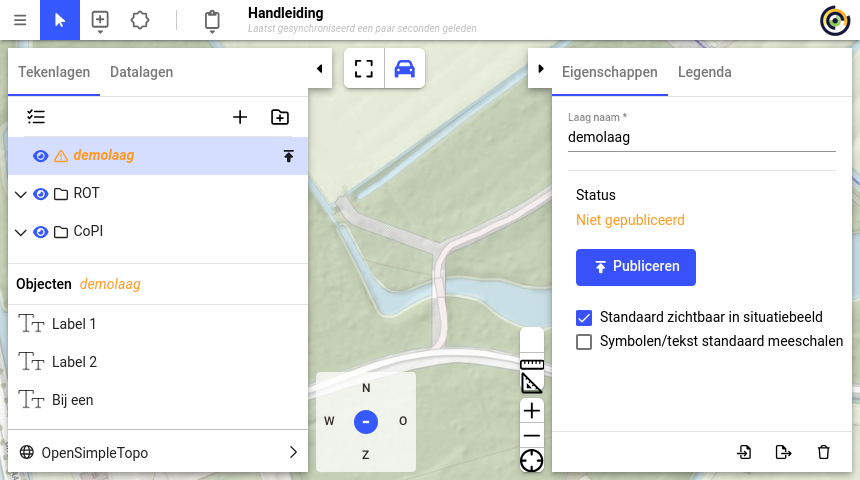Select the pointer selection tool

click(60, 20)
